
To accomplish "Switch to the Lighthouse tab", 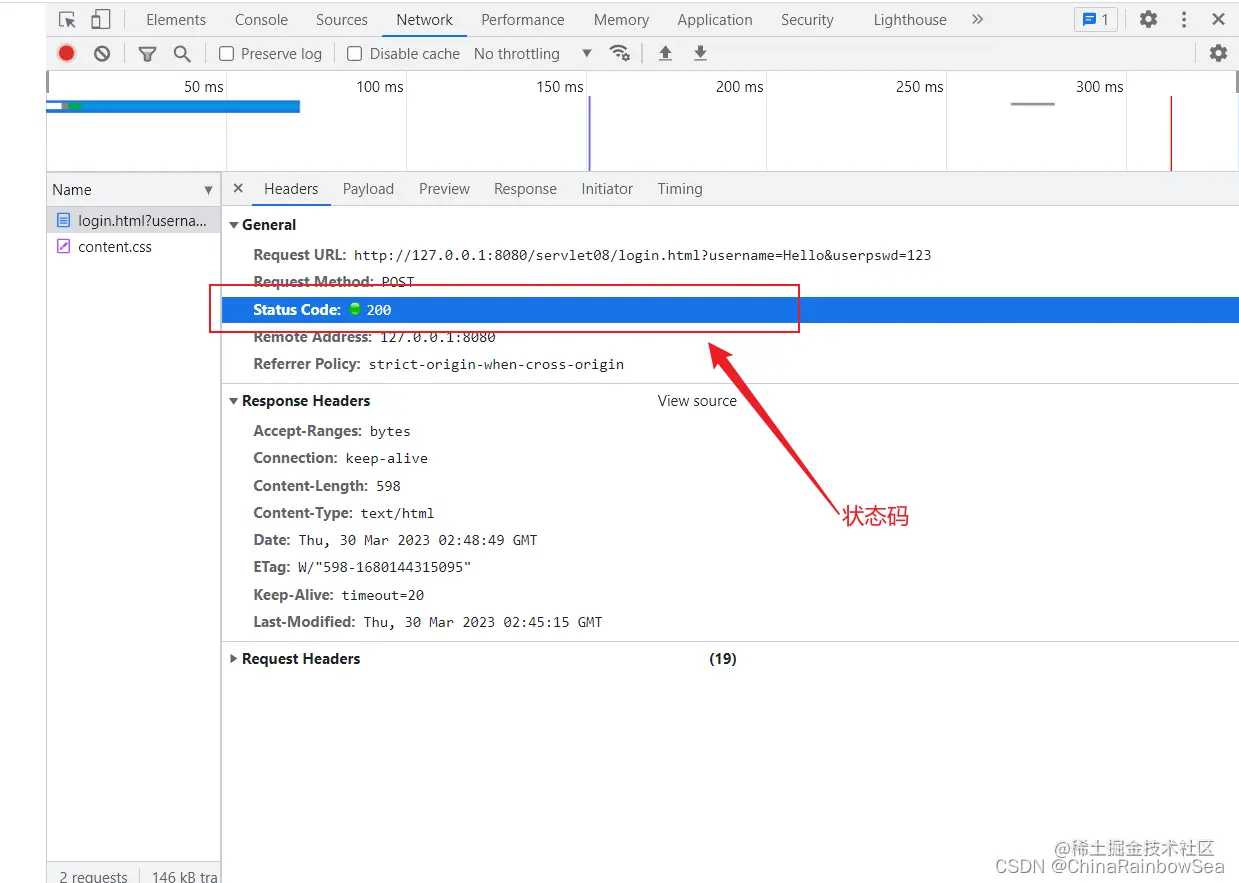I will pyautogui.click(x=910, y=20).
